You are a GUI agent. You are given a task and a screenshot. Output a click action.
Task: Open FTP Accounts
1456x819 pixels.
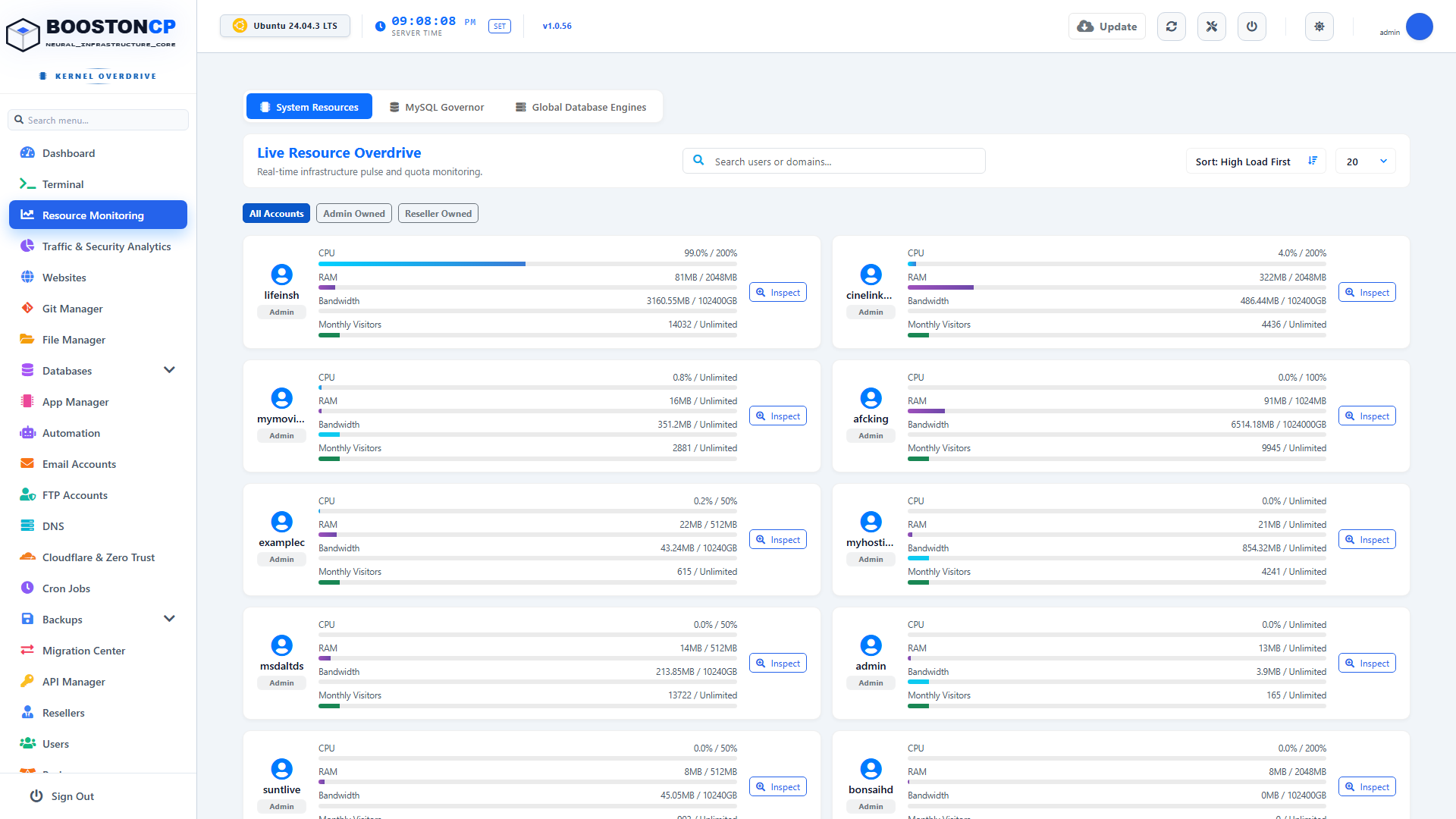click(x=98, y=495)
